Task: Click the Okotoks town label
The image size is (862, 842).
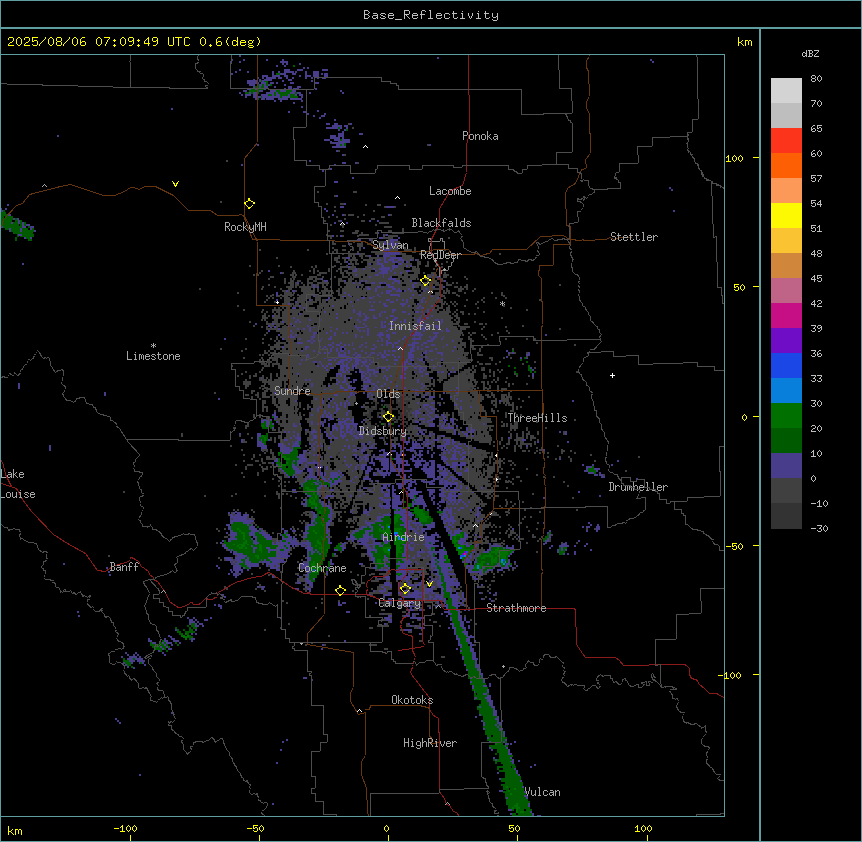Action: pos(412,700)
